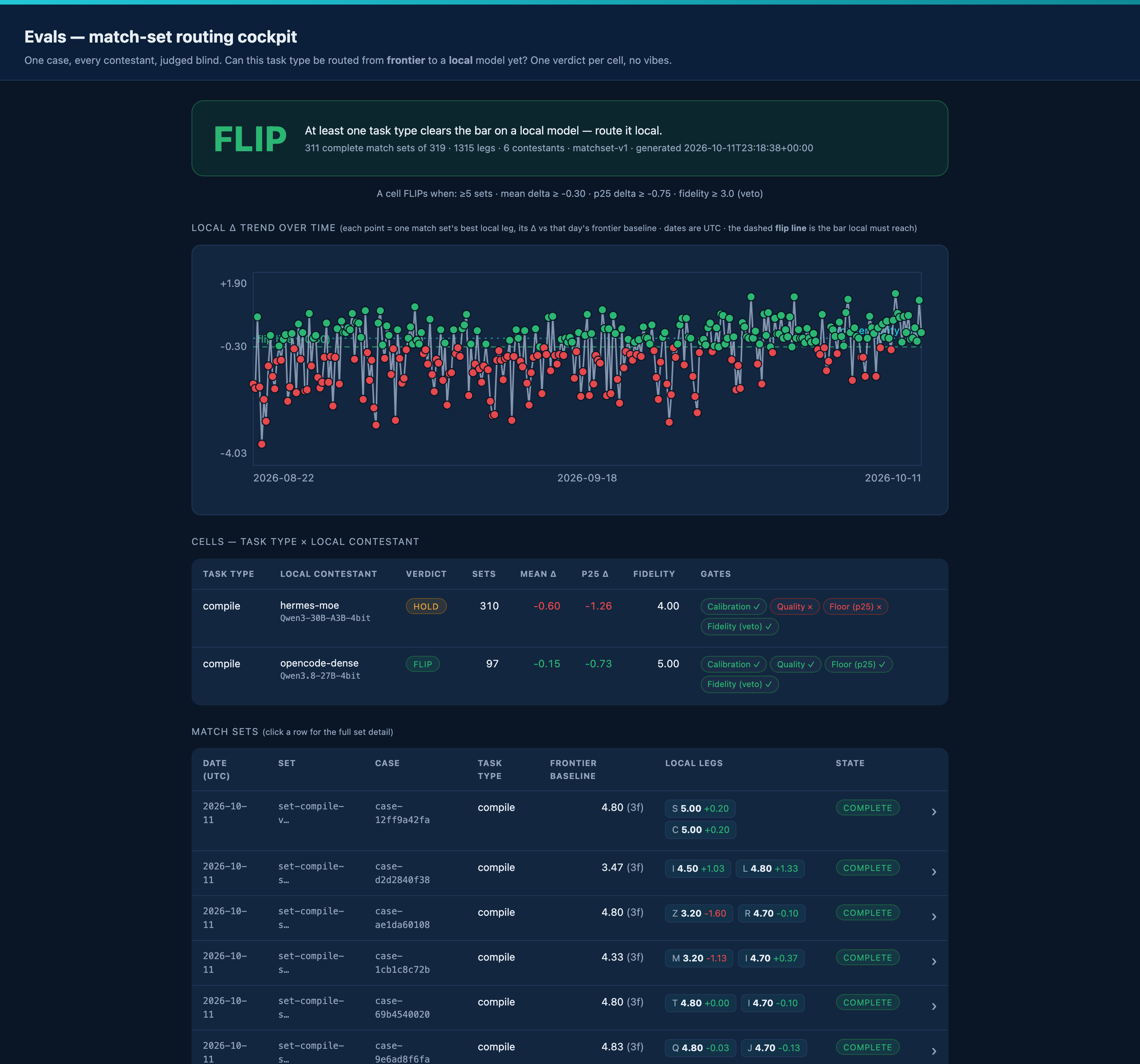Click the last green point at chart's right edge
1140x1064 pixels.
click(x=921, y=332)
